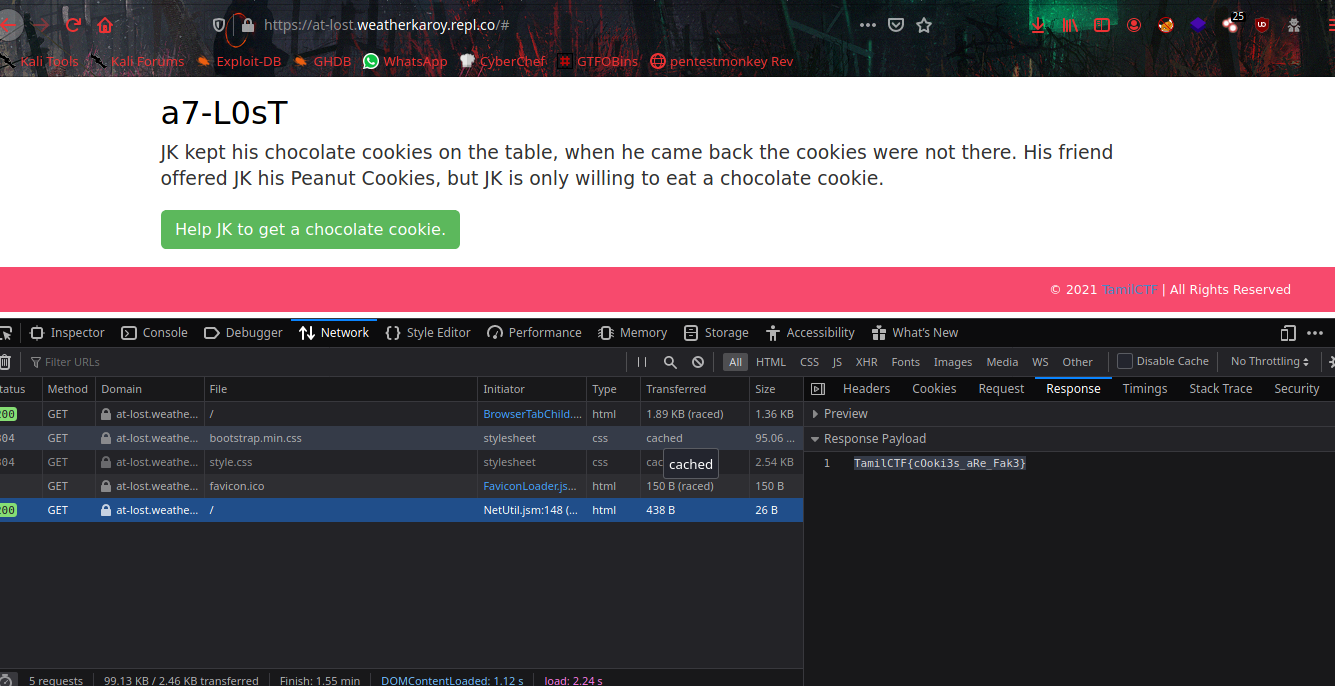The height and width of the screenshot is (686, 1335).
Task: Open the request blocking panel icon
Action: 698,362
